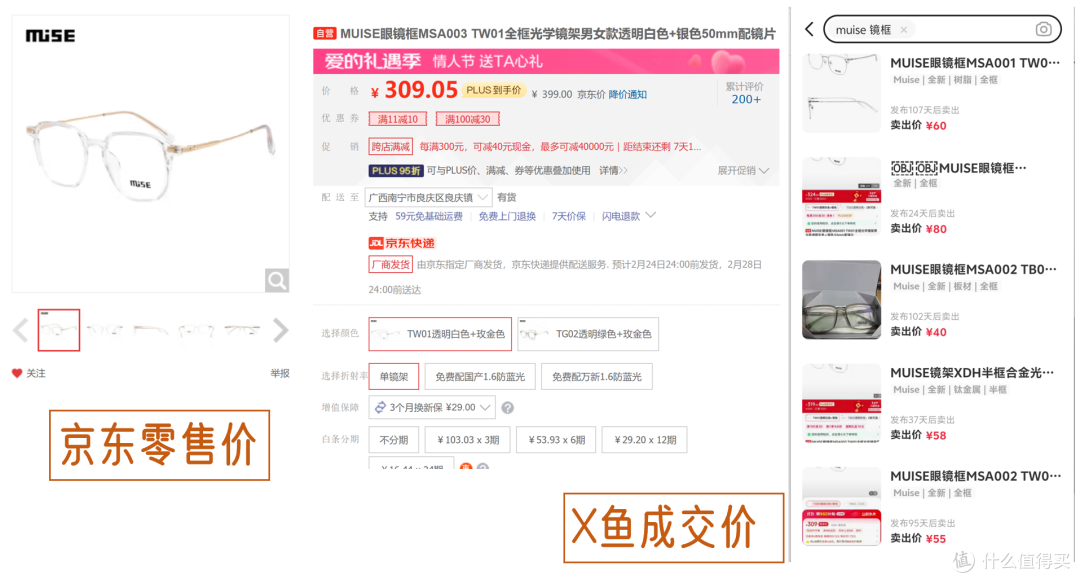The height and width of the screenshot is (583, 1080).
Task: Click the 自营 badge before product title
Action: tap(324, 33)
